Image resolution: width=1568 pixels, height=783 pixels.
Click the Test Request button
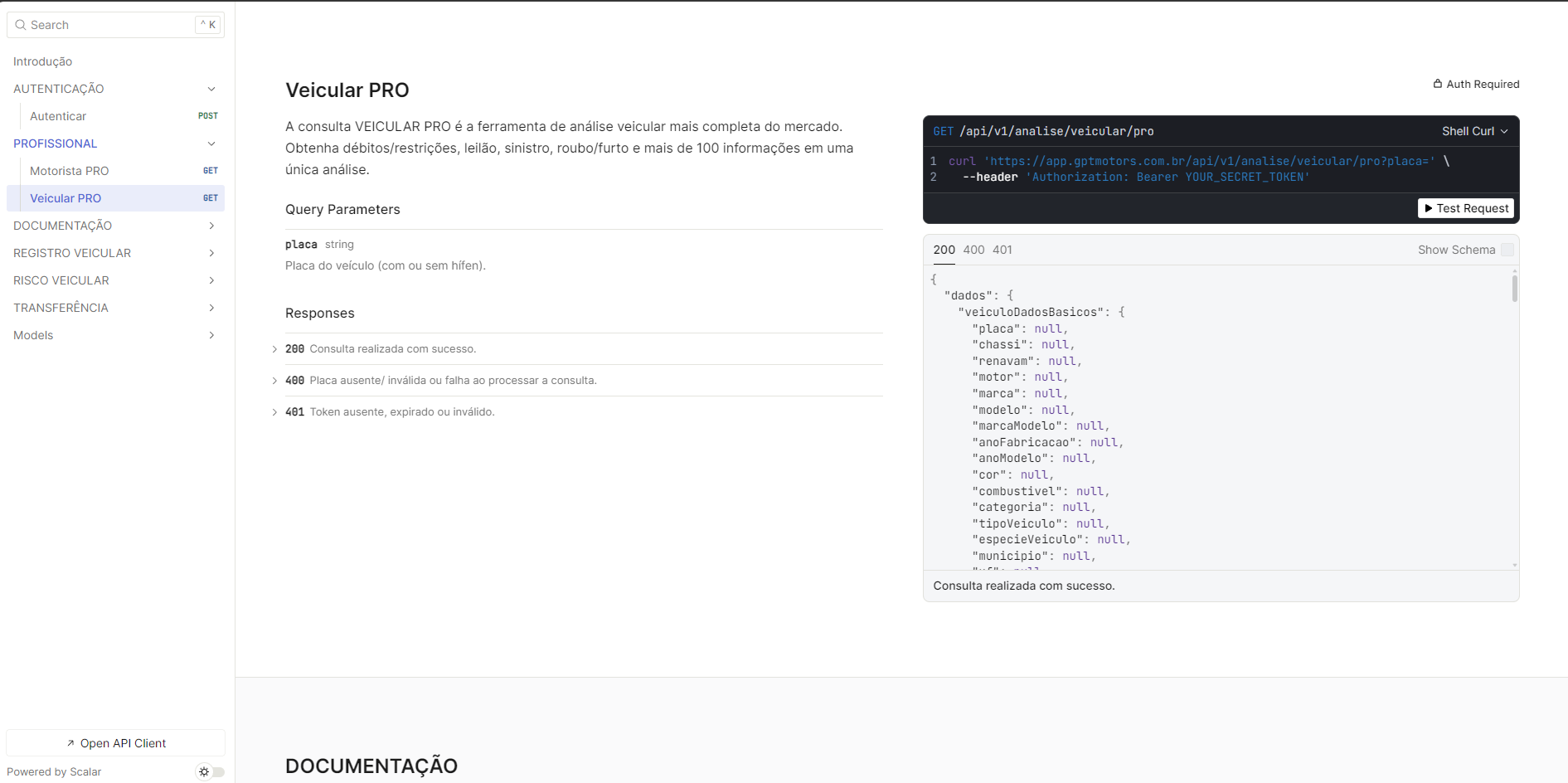(x=1466, y=208)
